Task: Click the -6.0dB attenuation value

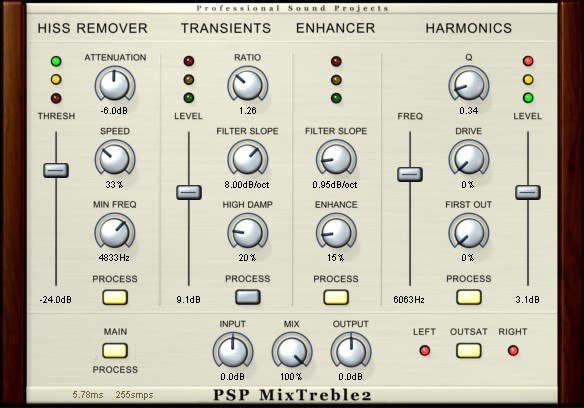Action: 114,111
